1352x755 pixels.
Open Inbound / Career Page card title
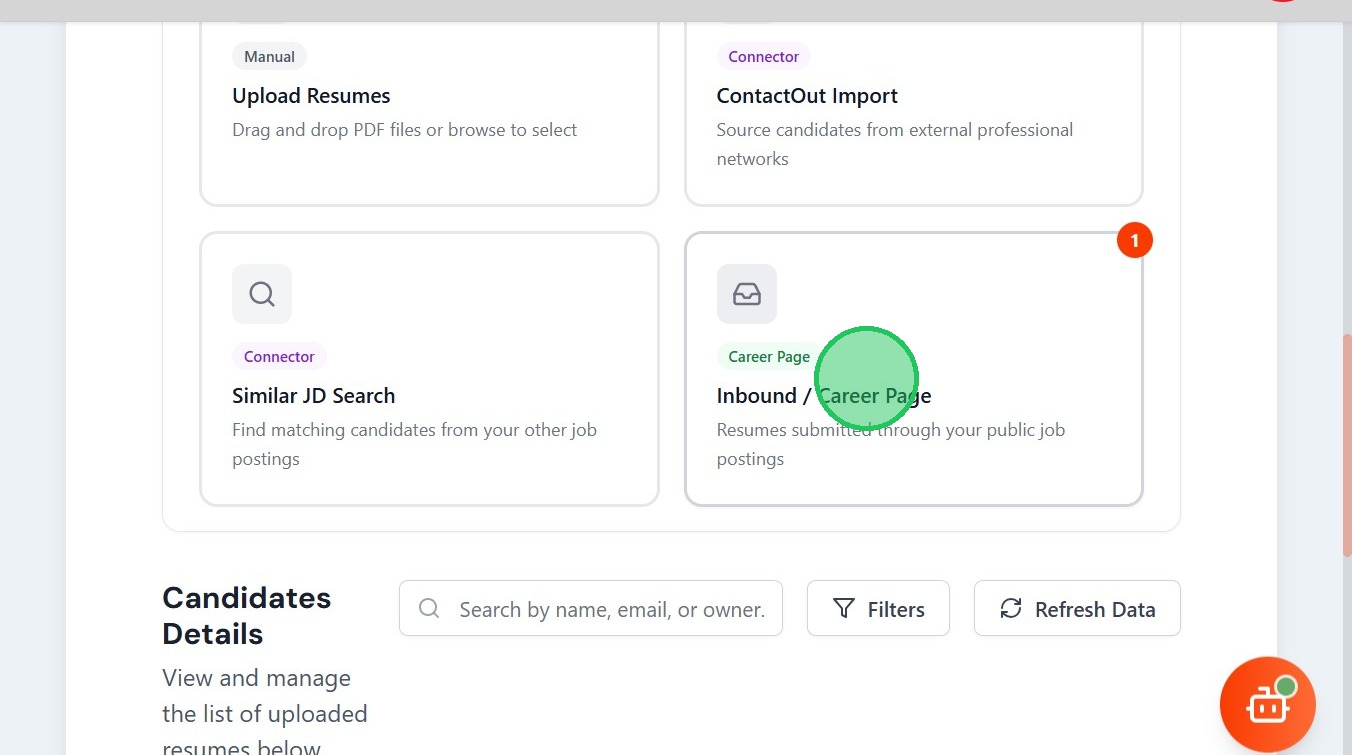coord(823,396)
